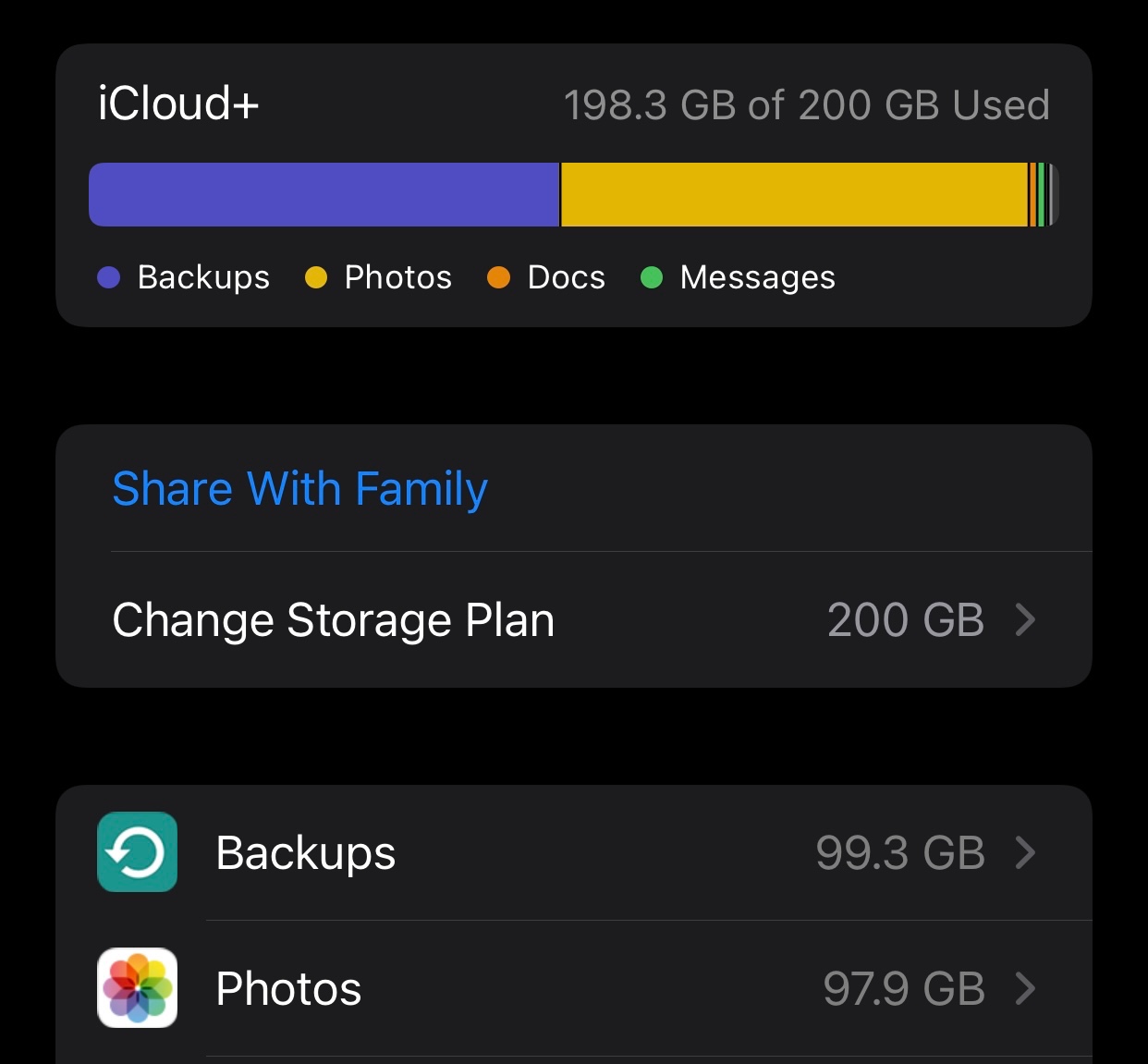This screenshot has width=1148, height=1064.
Task: Click the blue Backups legend dot
Action: (x=109, y=277)
